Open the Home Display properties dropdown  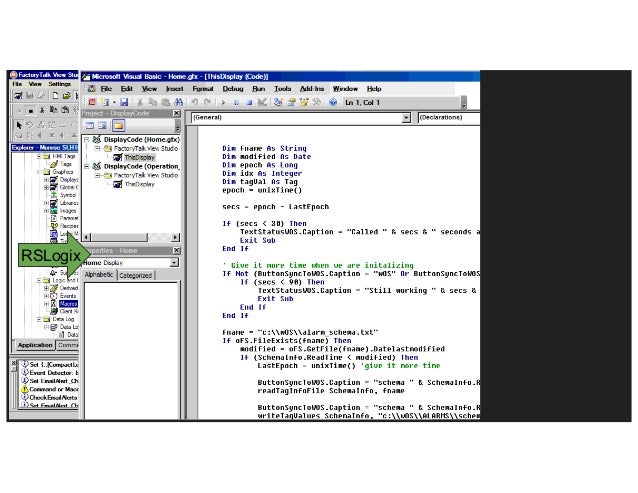click(174, 262)
